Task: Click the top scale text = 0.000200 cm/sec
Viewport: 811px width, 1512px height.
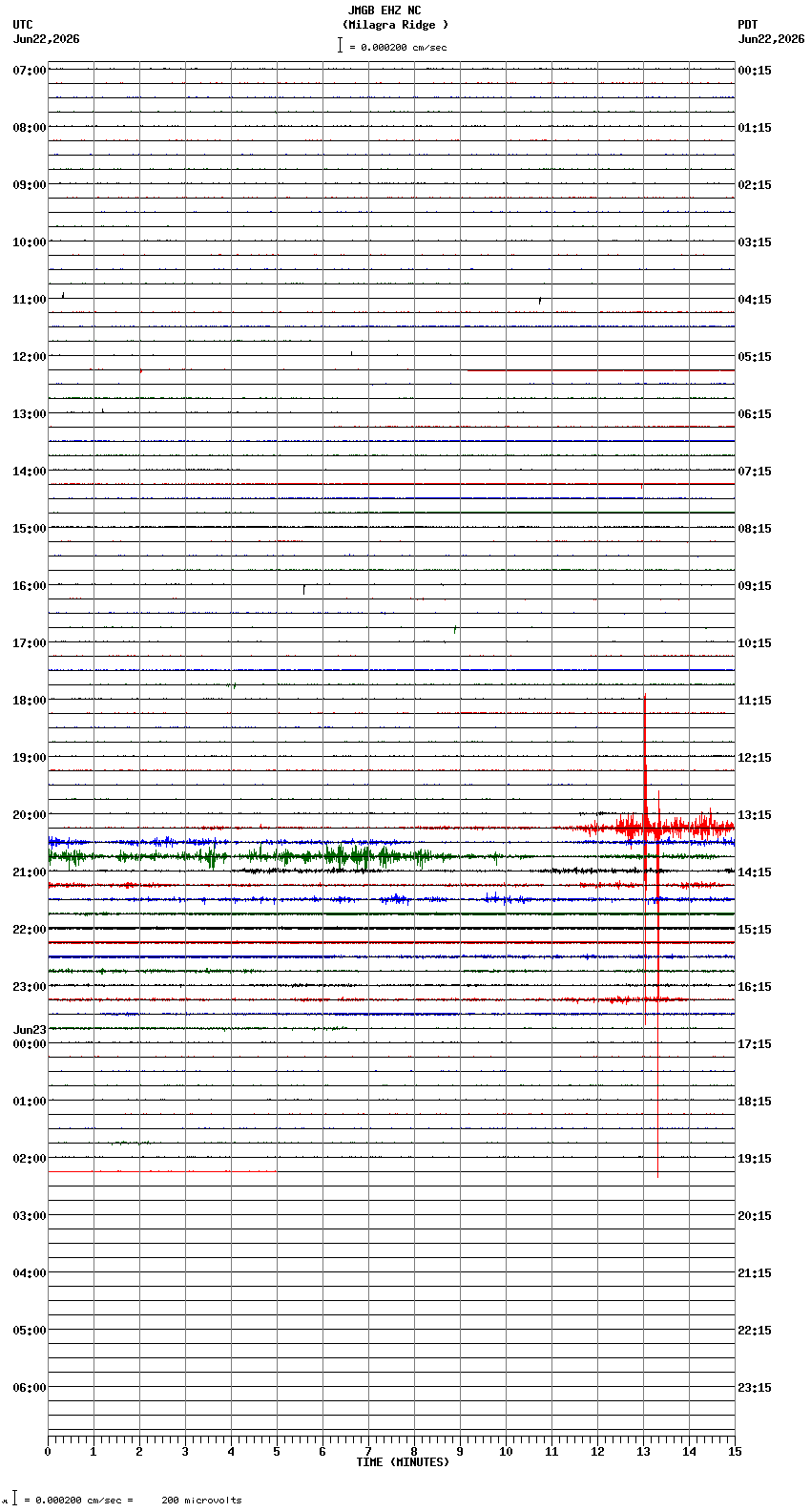Action: click(x=398, y=47)
